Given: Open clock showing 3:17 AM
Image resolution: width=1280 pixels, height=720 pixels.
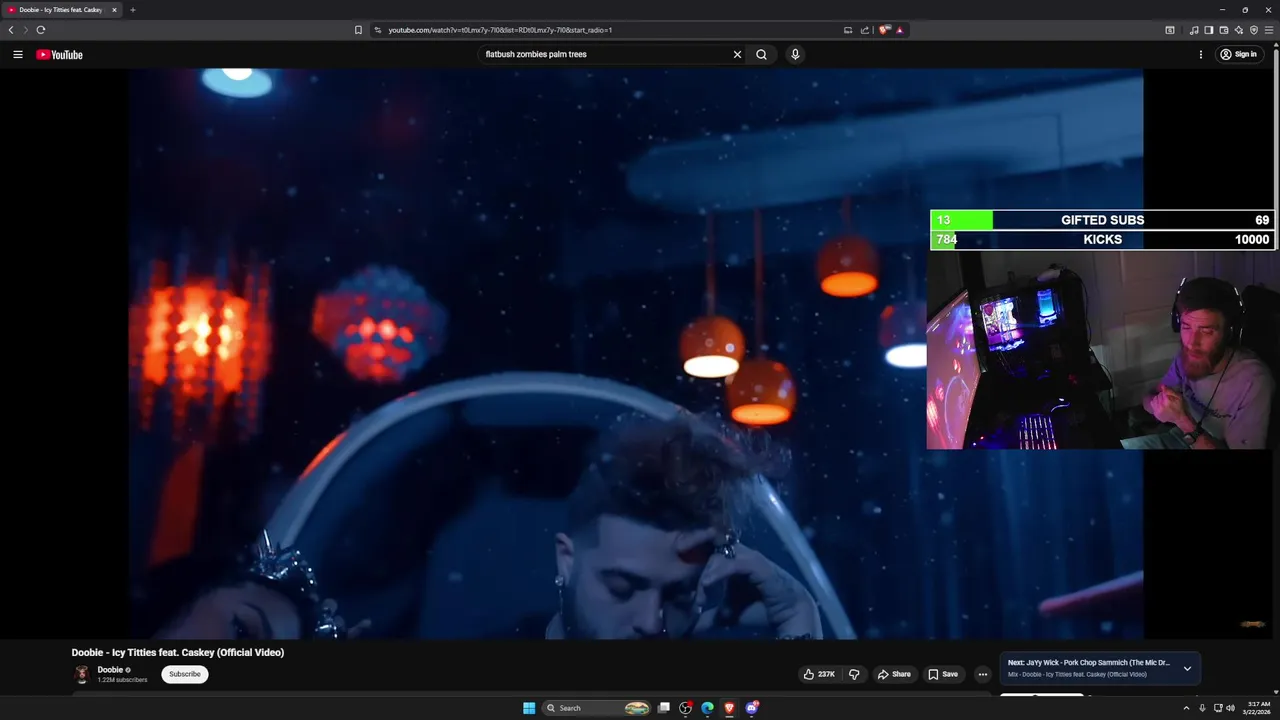Looking at the screenshot, I should 1256,708.
